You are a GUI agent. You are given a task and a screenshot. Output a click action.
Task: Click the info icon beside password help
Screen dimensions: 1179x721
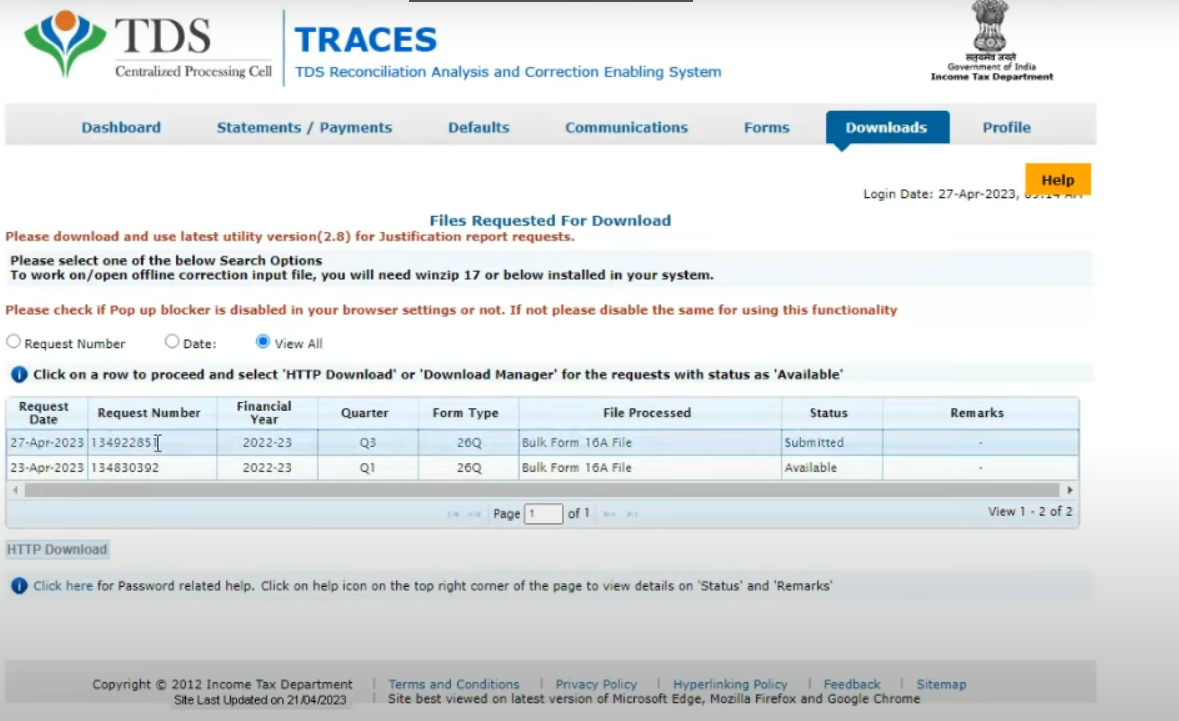(x=19, y=586)
